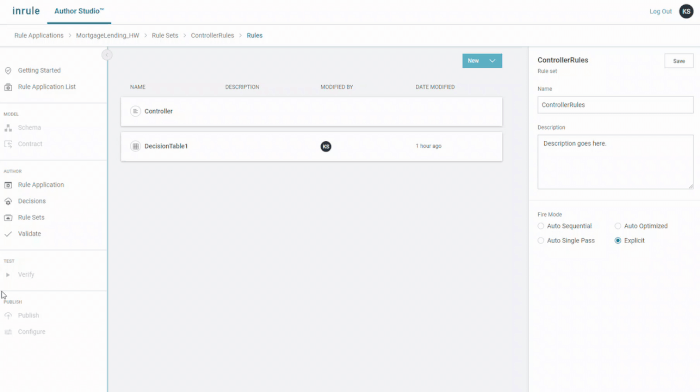Screen dimensions: 700x392
Task: Click the inrule logo
Action: pos(26,11)
